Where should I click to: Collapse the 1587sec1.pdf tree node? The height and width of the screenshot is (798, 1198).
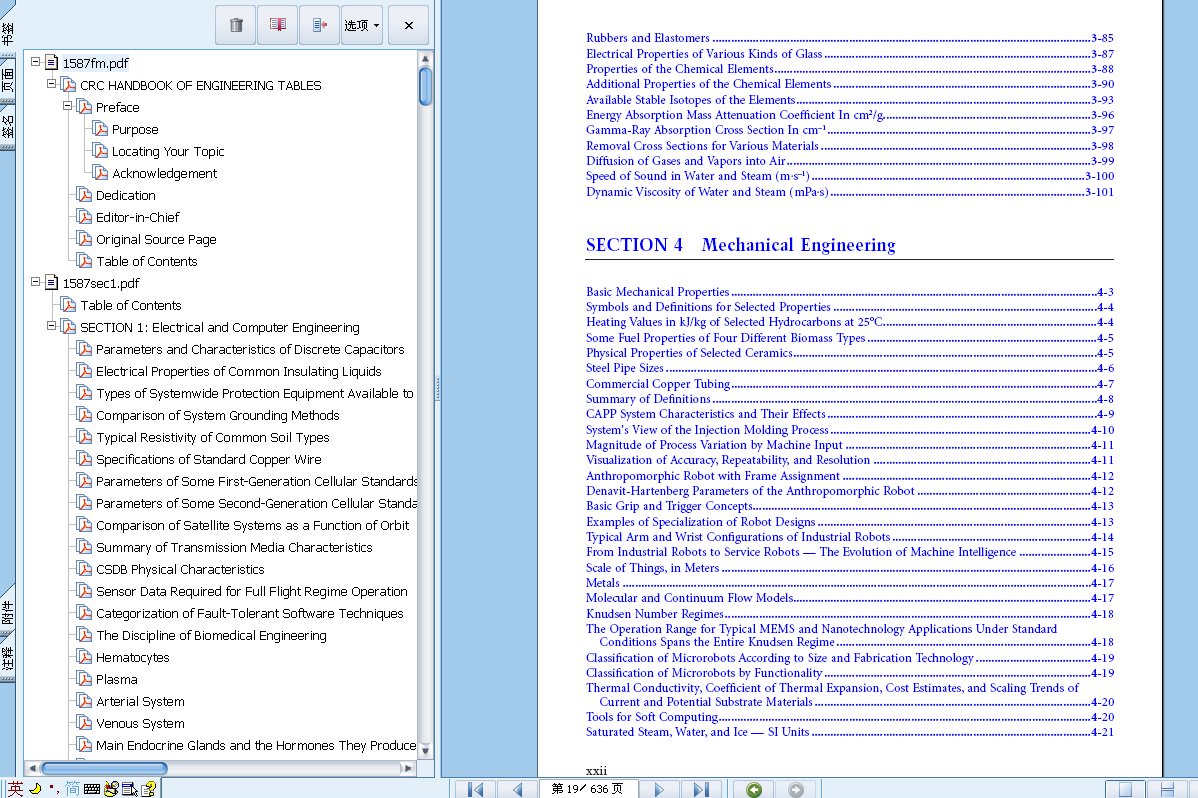(35, 282)
